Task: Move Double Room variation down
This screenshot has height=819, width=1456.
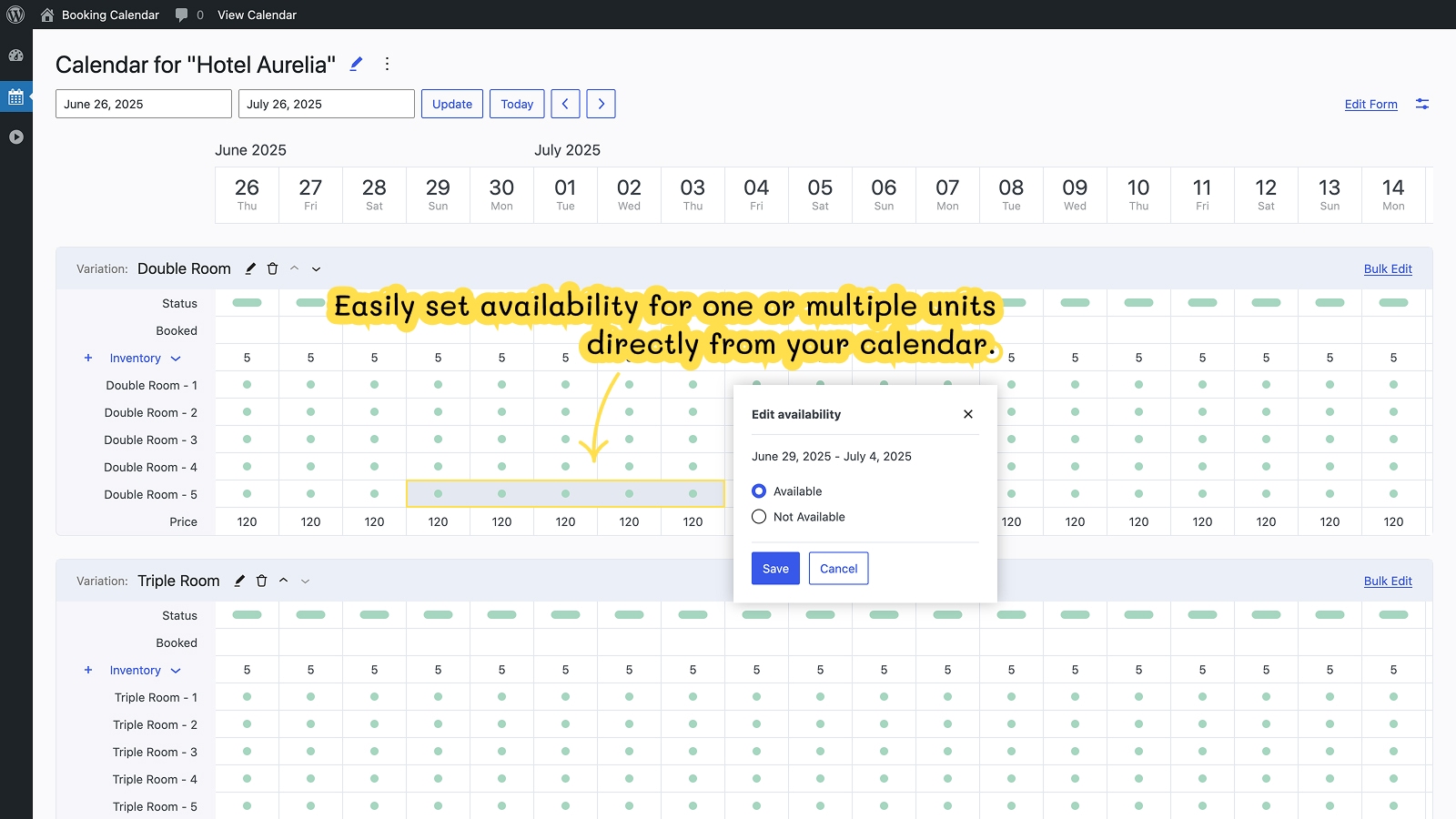Action: [316, 268]
